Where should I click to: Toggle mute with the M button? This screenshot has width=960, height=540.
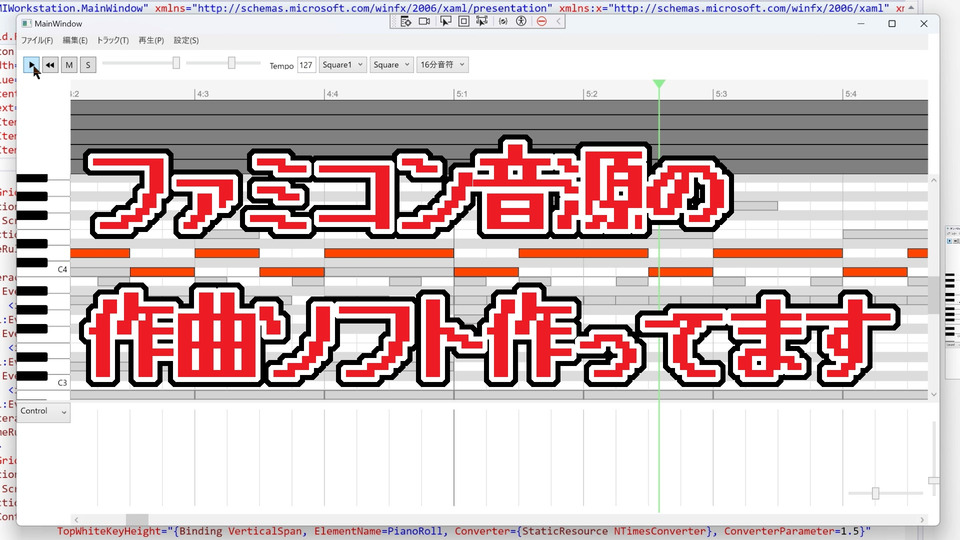click(x=69, y=64)
